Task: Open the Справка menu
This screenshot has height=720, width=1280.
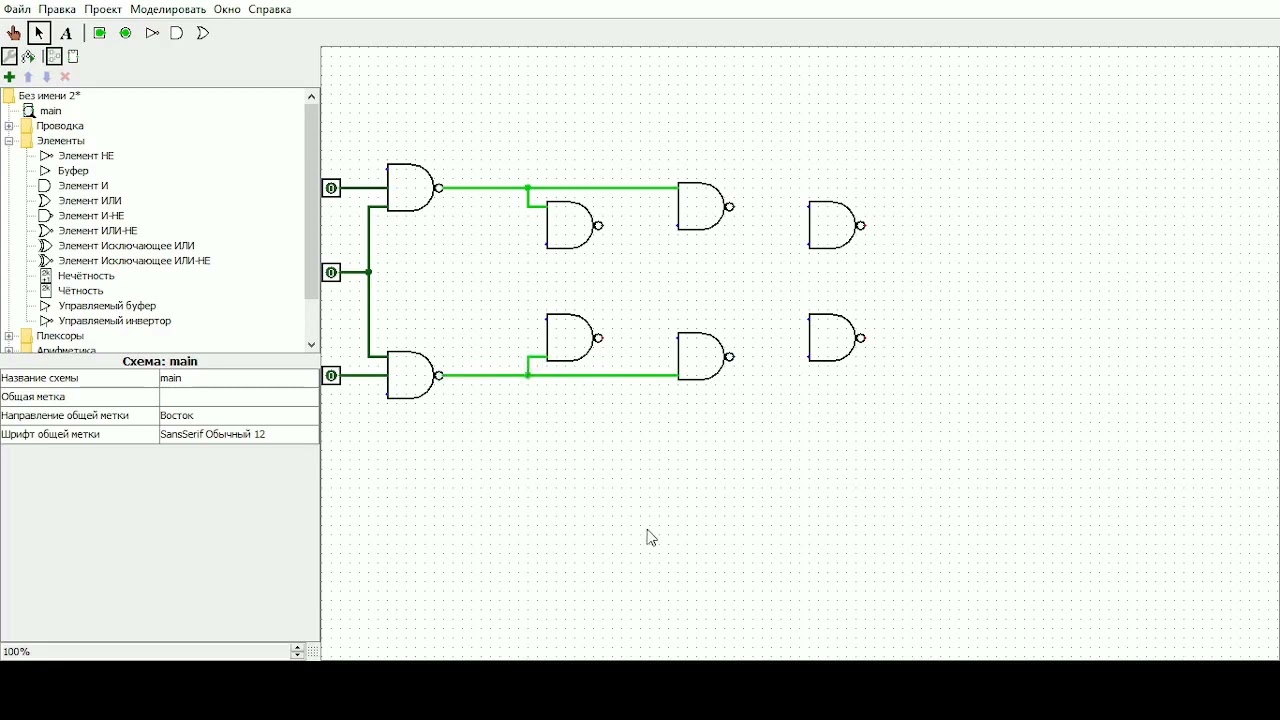Action: [x=270, y=9]
